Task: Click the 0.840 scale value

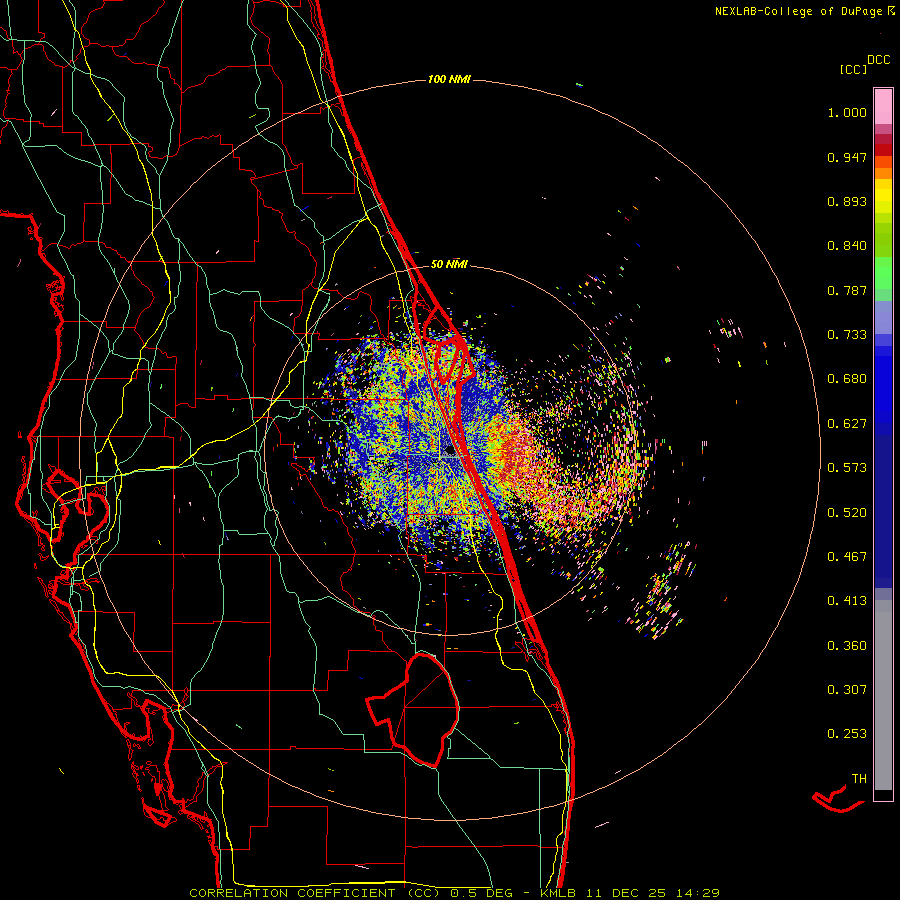Action: pos(847,246)
